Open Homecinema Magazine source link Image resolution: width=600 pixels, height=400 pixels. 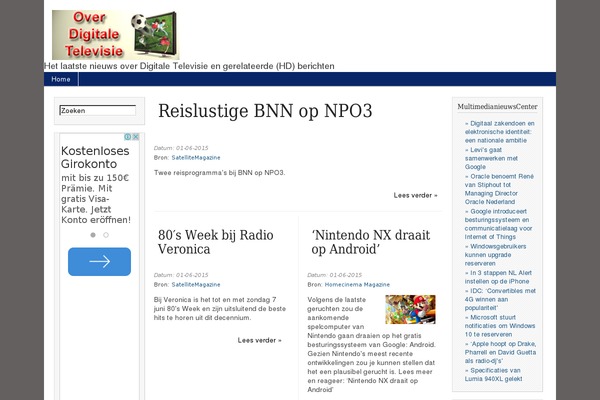pos(357,284)
